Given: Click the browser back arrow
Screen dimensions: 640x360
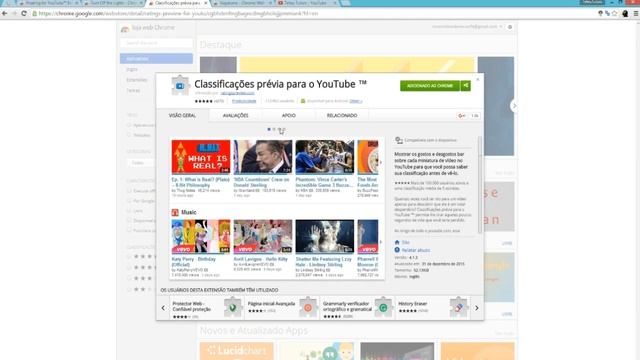Looking at the screenshot, I should (4, 13).
